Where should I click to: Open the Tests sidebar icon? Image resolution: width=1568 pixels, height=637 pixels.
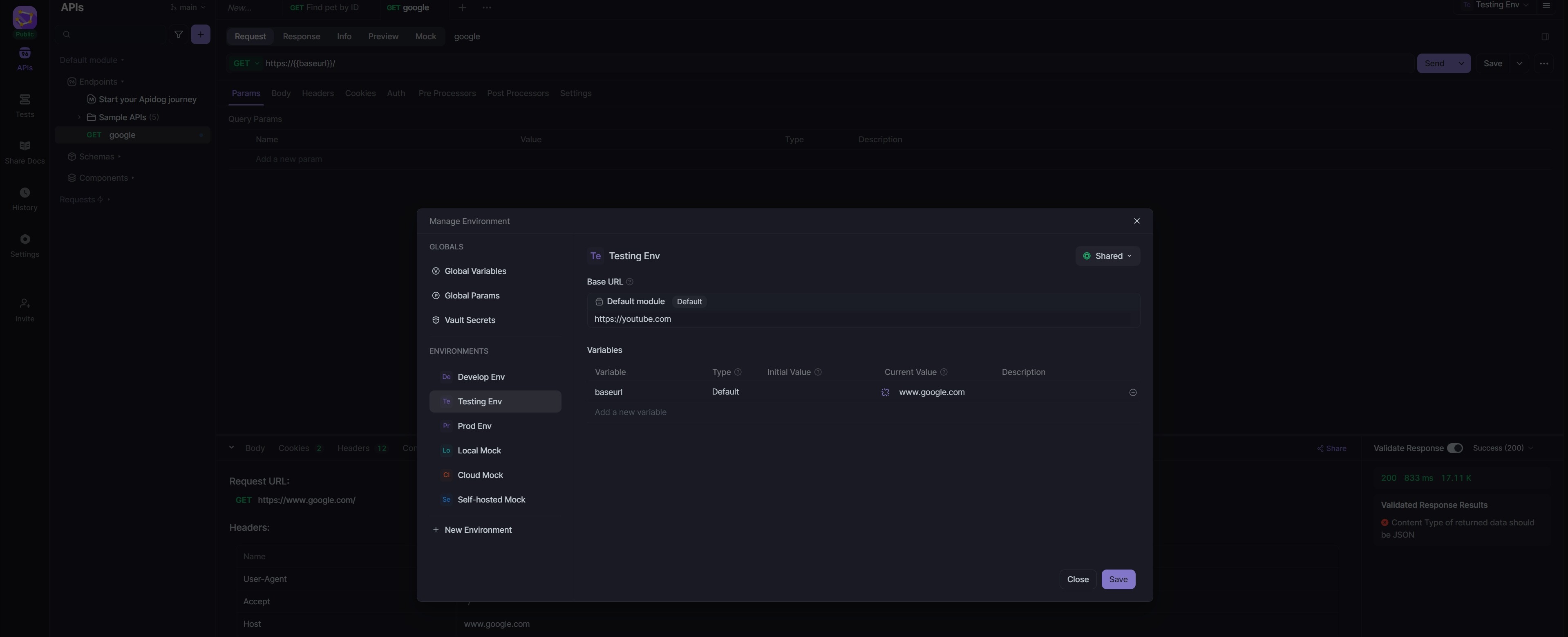[x=25, y=100]
